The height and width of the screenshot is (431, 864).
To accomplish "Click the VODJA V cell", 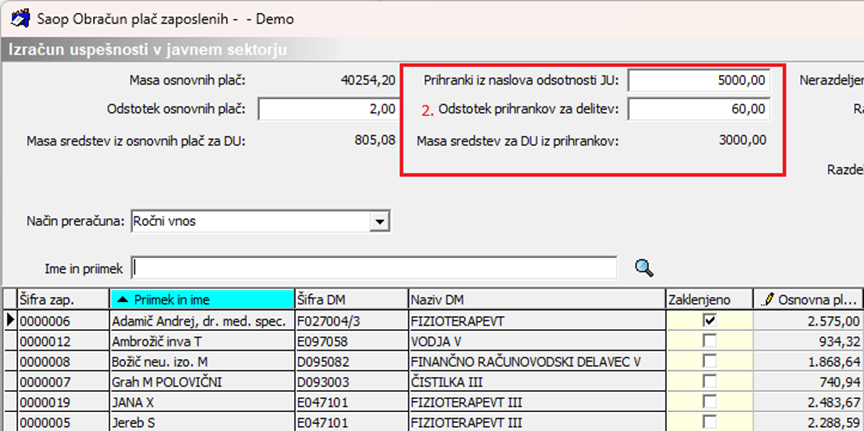I will 537,342.
